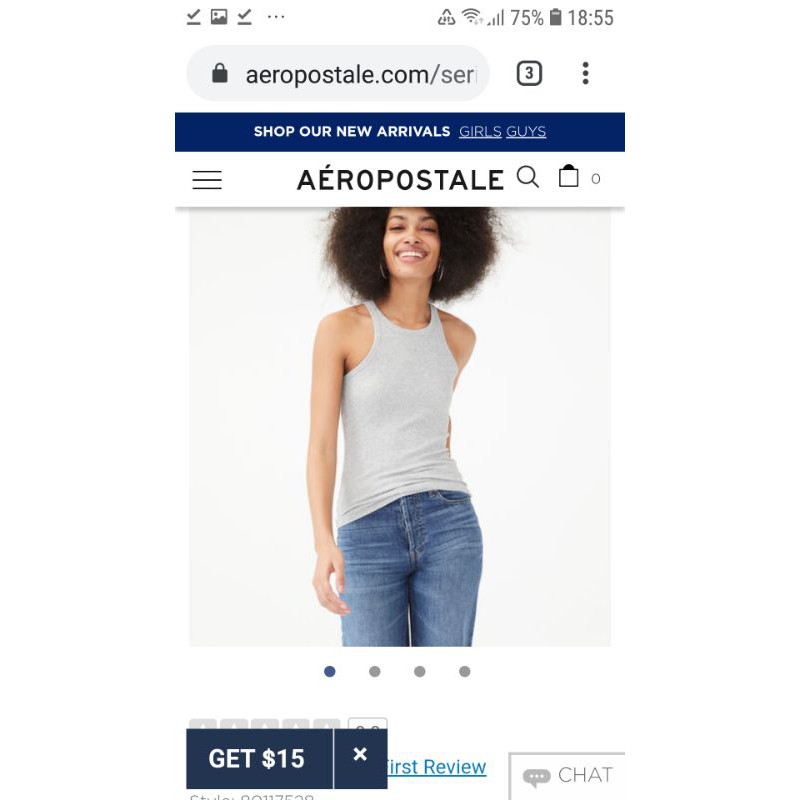The width and height of the screenshot is (800, 800).
Task: Click the AÉROPOSTALE logo
Action: pos(401,180)
